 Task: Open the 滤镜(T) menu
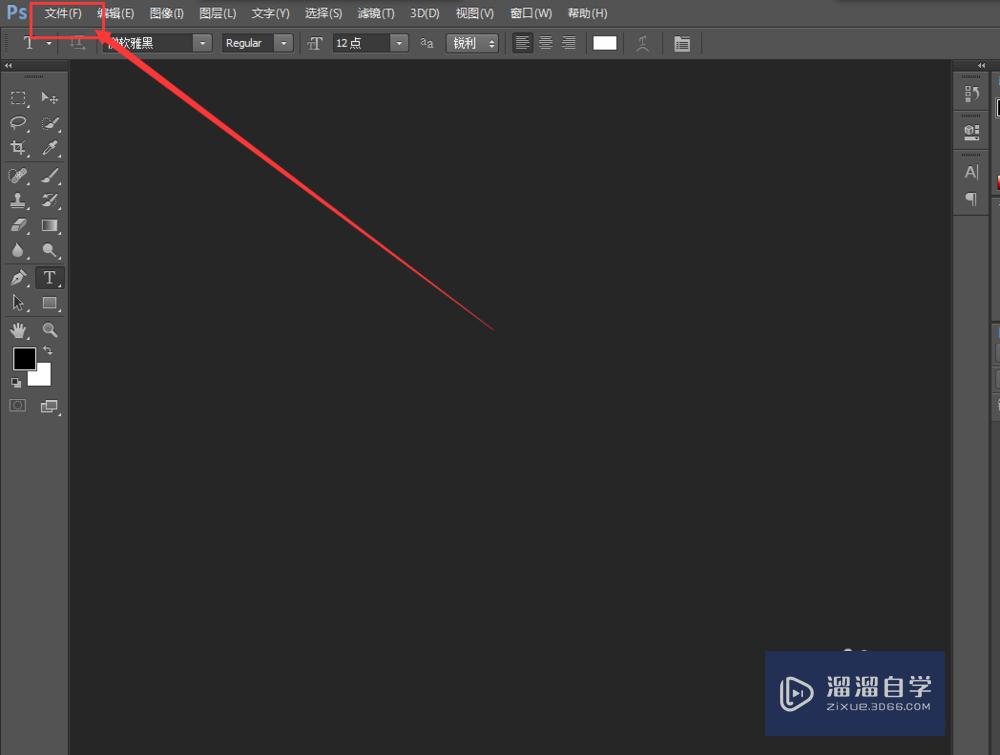click(376, 13)
